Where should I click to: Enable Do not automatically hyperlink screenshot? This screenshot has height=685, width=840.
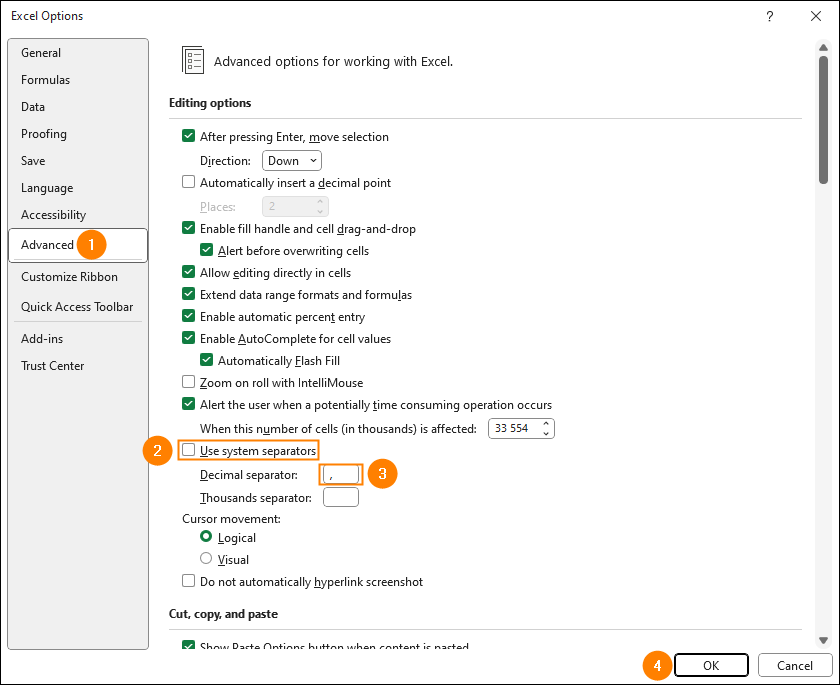click(188, 581)
